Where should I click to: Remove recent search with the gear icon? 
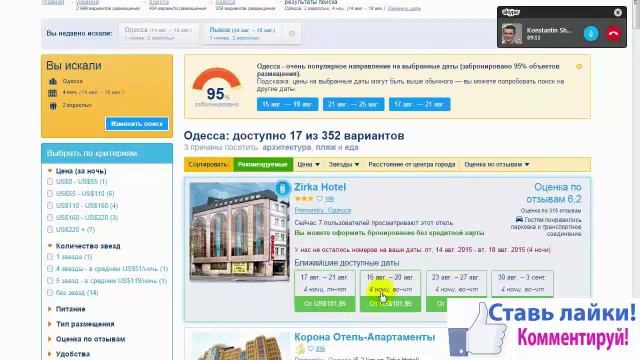[x=292, y=33]
